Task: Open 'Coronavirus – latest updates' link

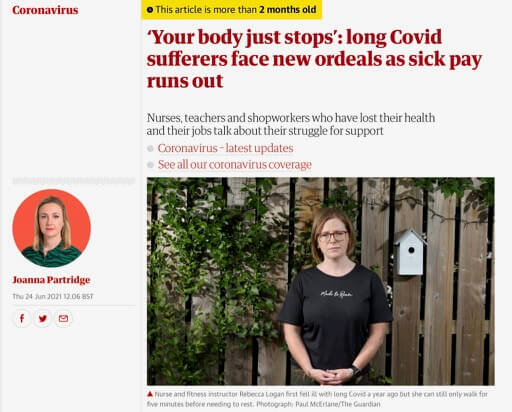Action: click(225, 148)
